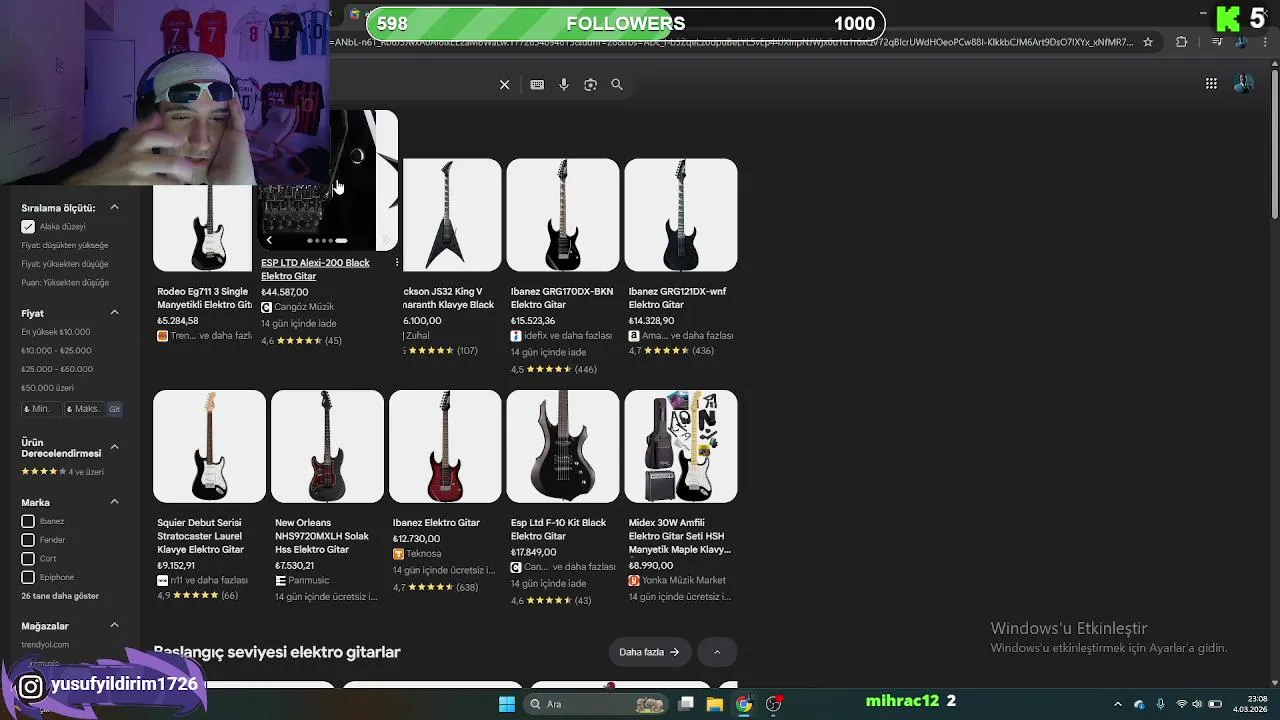Click the Maks. price input field
This screenshot has height=720, width=1280.
pyautogui.click(x=84, y=409)
